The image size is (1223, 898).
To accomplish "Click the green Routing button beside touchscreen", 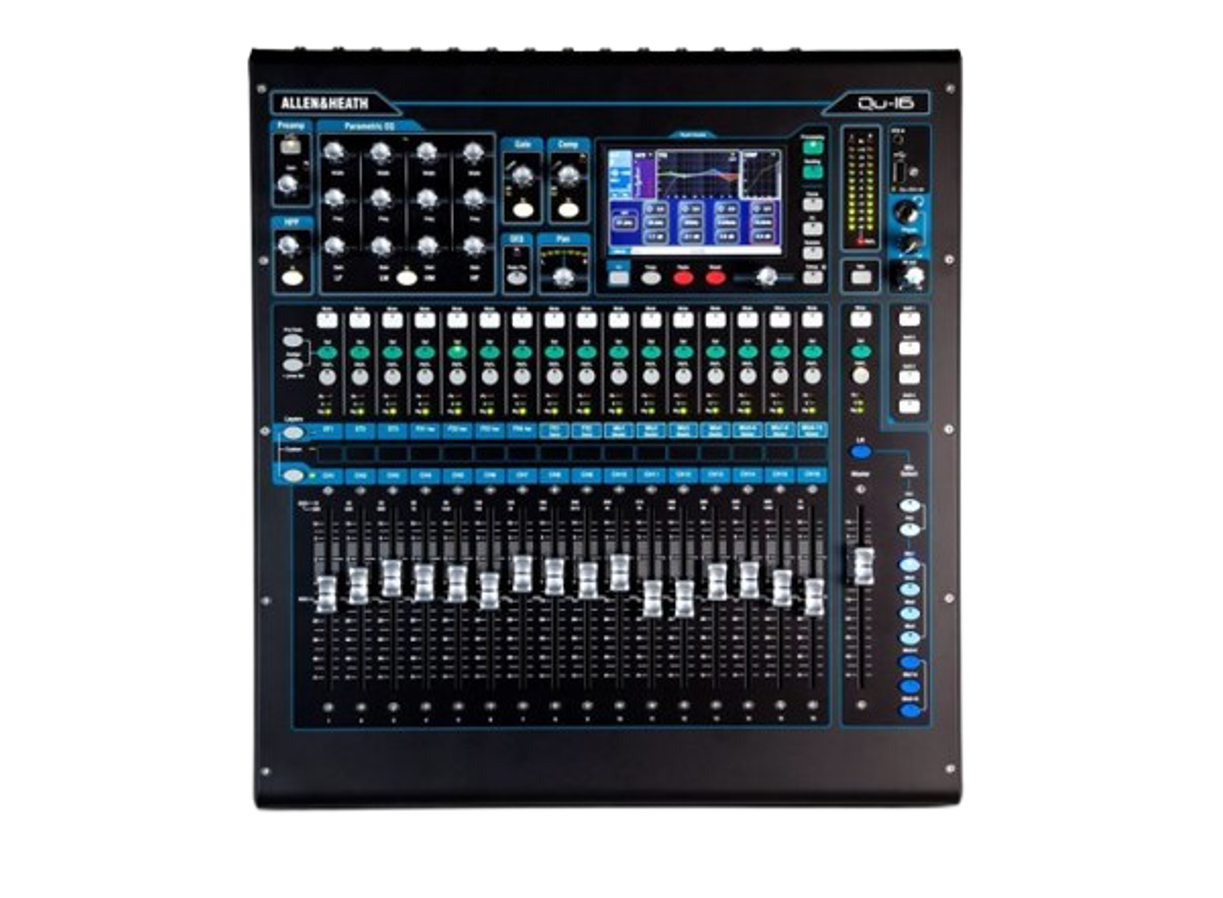I will click(812, 172).
